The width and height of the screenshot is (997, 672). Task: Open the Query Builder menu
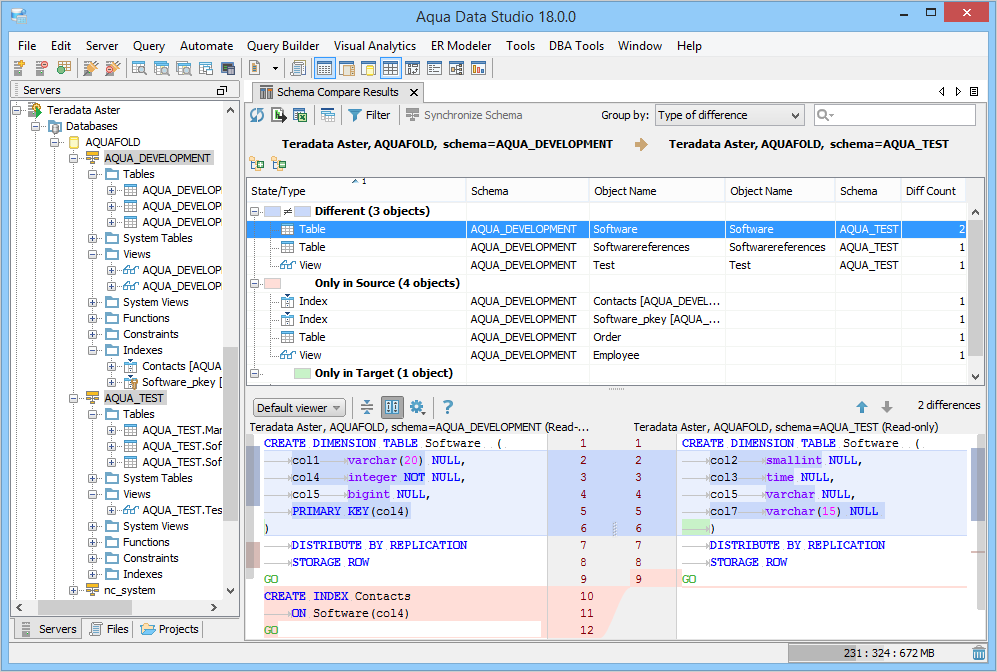(283, 46)
